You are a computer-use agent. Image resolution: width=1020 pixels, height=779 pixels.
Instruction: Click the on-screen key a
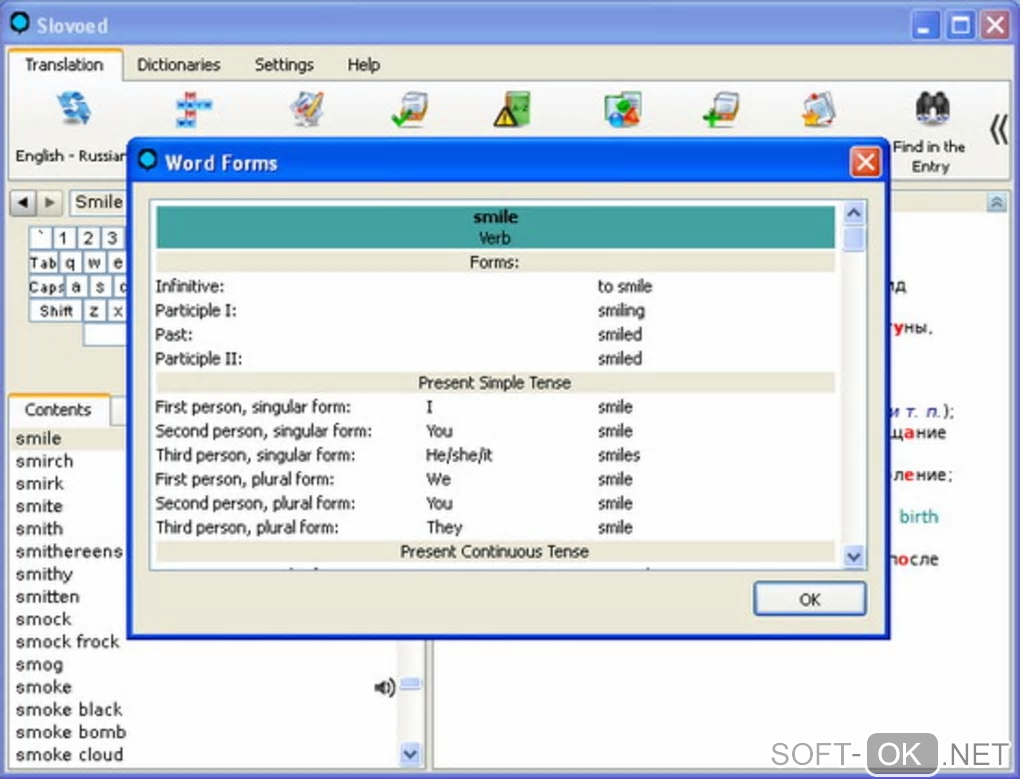coord(76,287)
